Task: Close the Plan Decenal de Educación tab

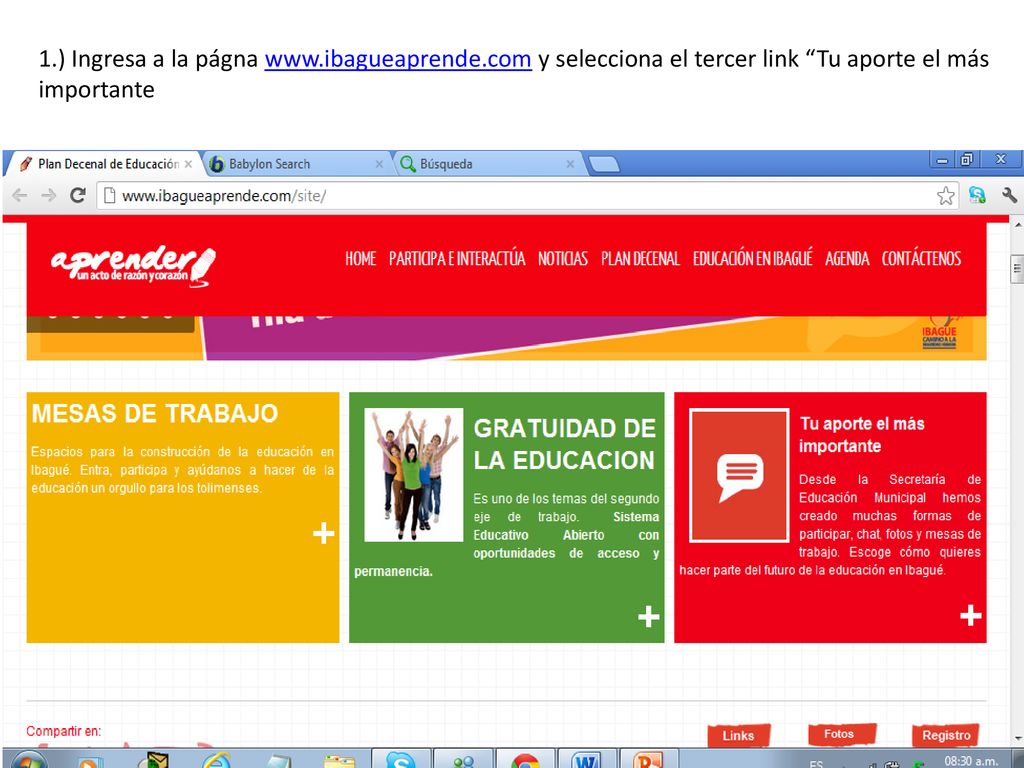Action: tap(188, 165)
